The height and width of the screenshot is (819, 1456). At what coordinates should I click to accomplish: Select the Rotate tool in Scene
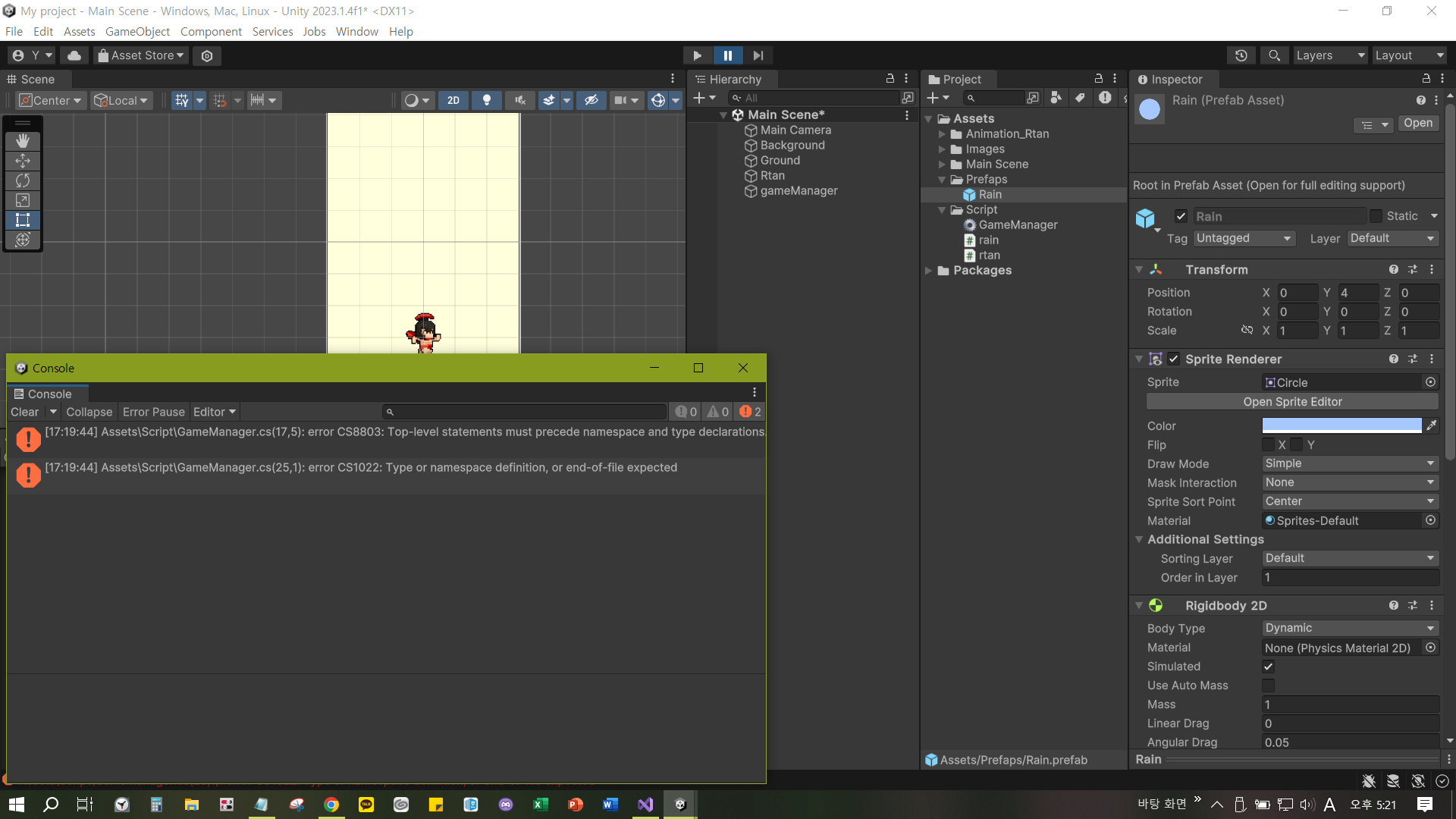click(23, 180)
